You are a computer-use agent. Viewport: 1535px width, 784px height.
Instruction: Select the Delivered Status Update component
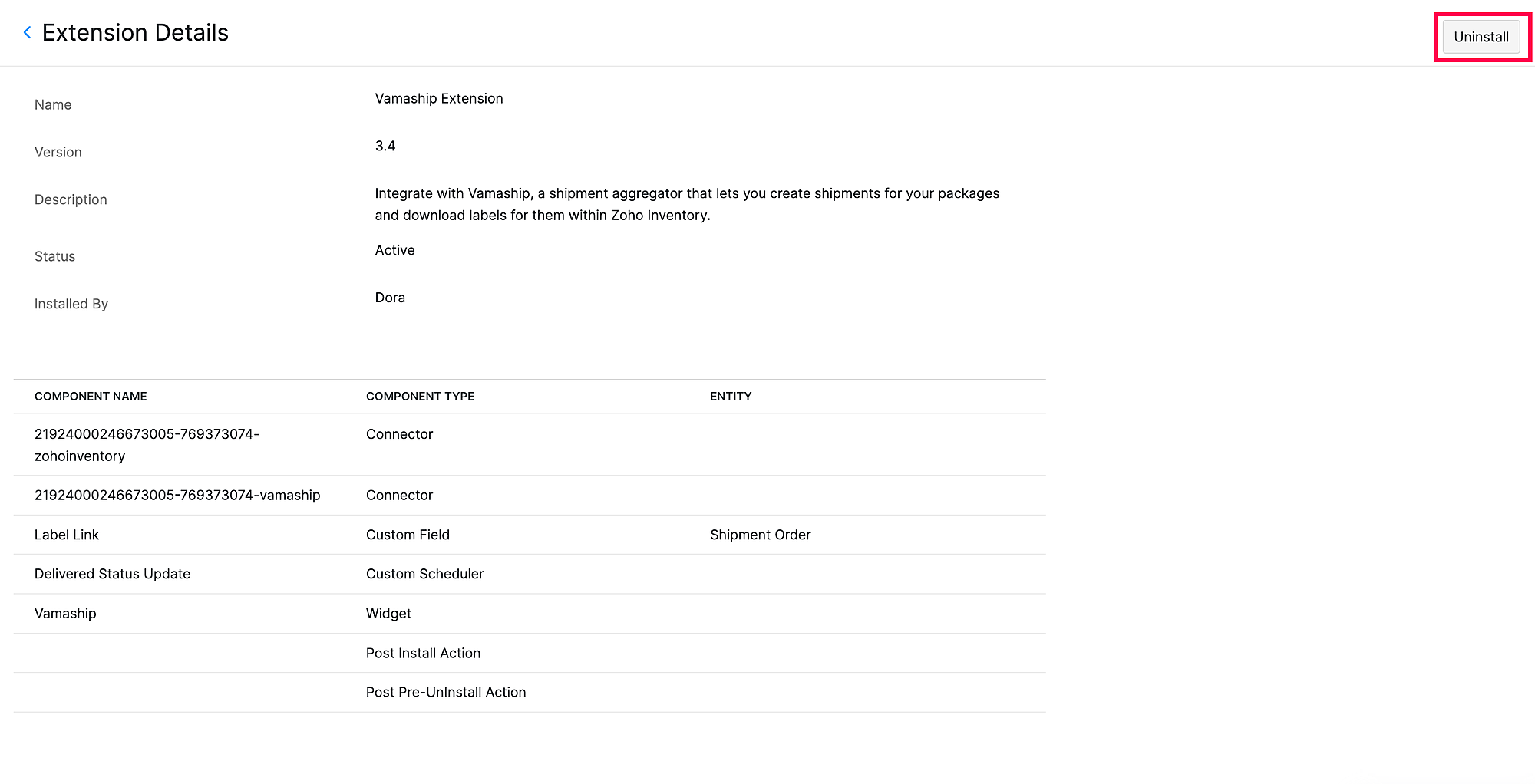click(112, 574)
